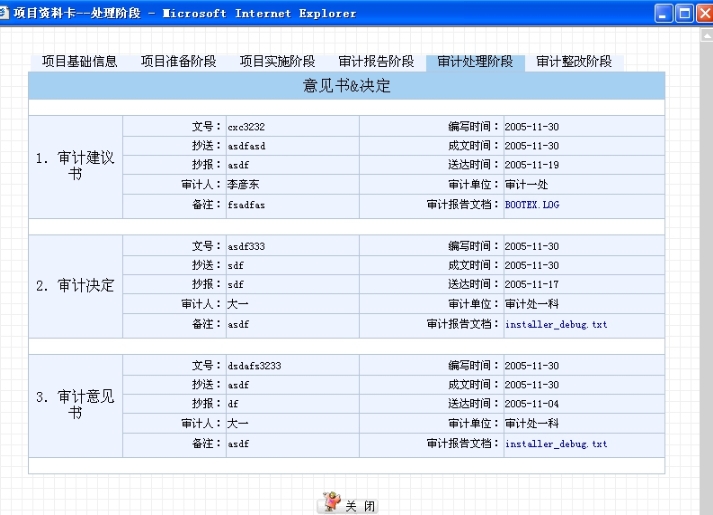Select the 2. 审计决定 section label
The width and height of the screenshot is (713, 515).
pyautogui.click(x=75, y=286)
